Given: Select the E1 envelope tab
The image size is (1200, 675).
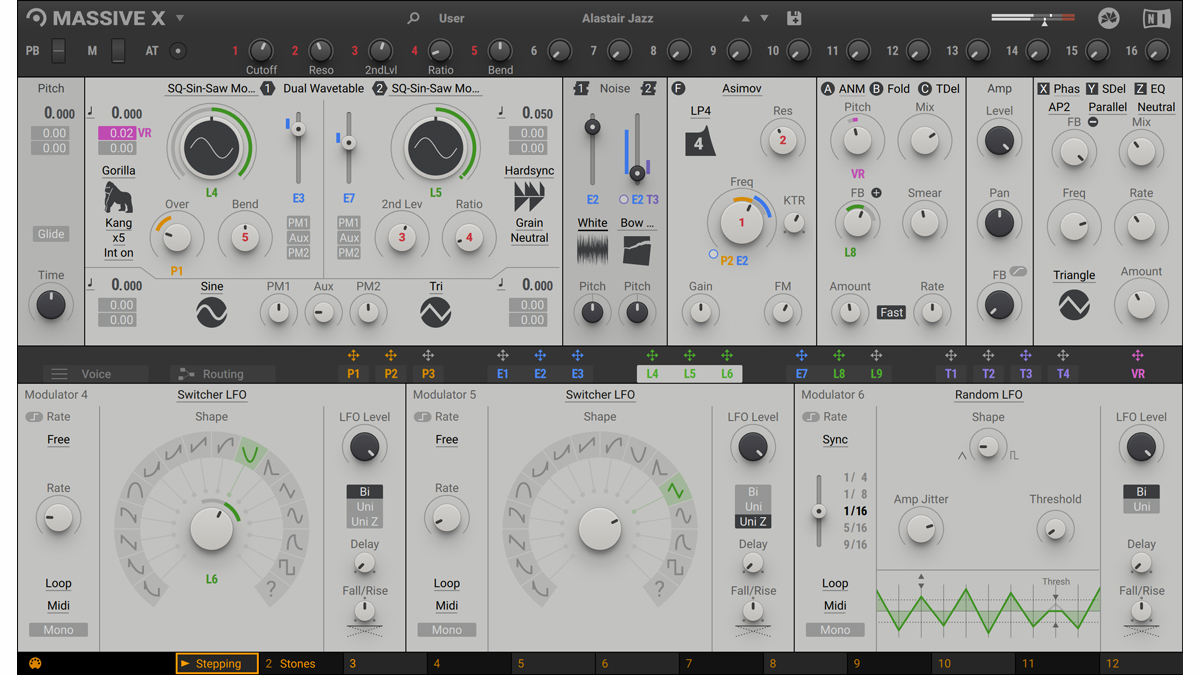Looking at the screenshot, I should click(503, 374).
